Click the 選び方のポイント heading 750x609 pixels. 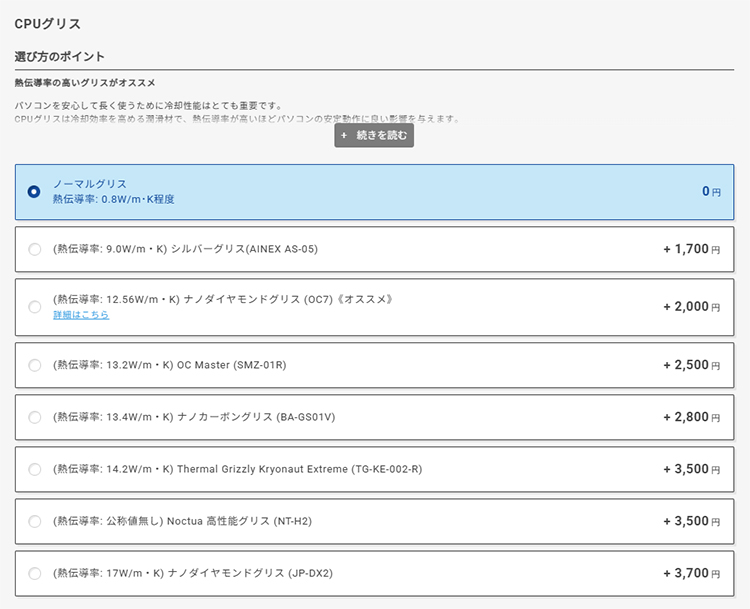click(x=60, y=57)
